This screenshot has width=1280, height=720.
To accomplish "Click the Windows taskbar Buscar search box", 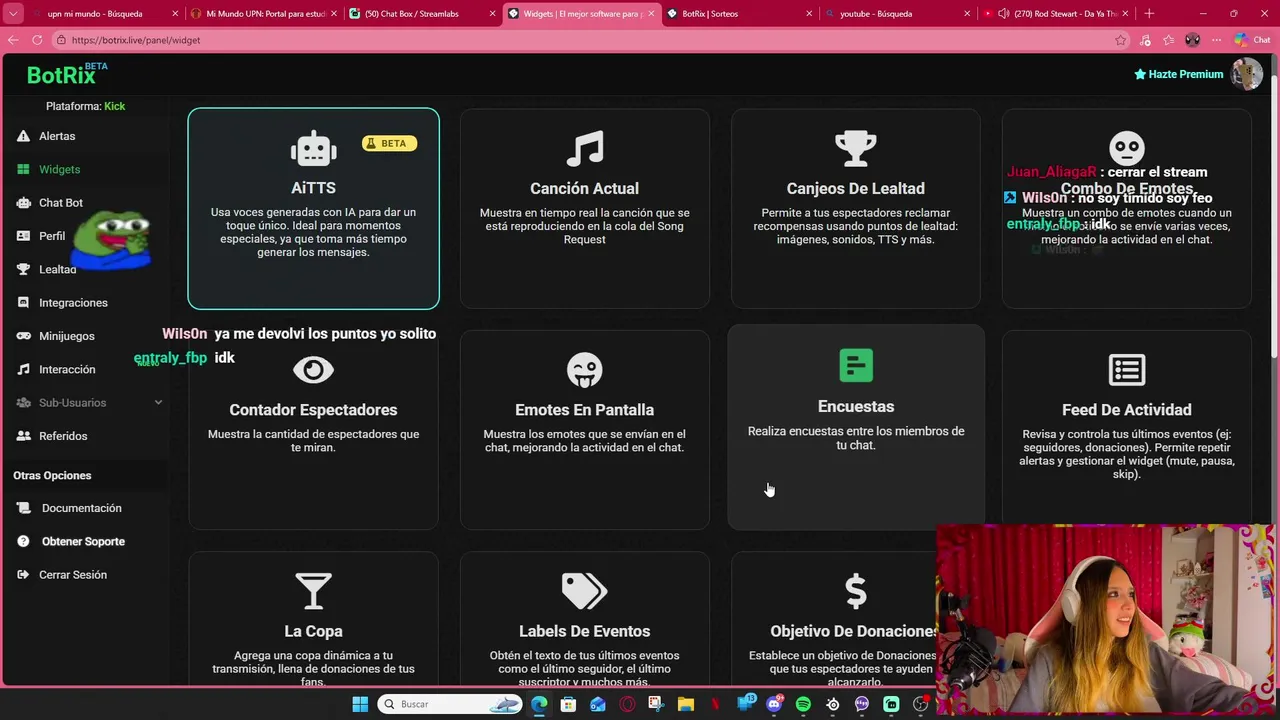I will pyautogui.click(x=450, y=704).
